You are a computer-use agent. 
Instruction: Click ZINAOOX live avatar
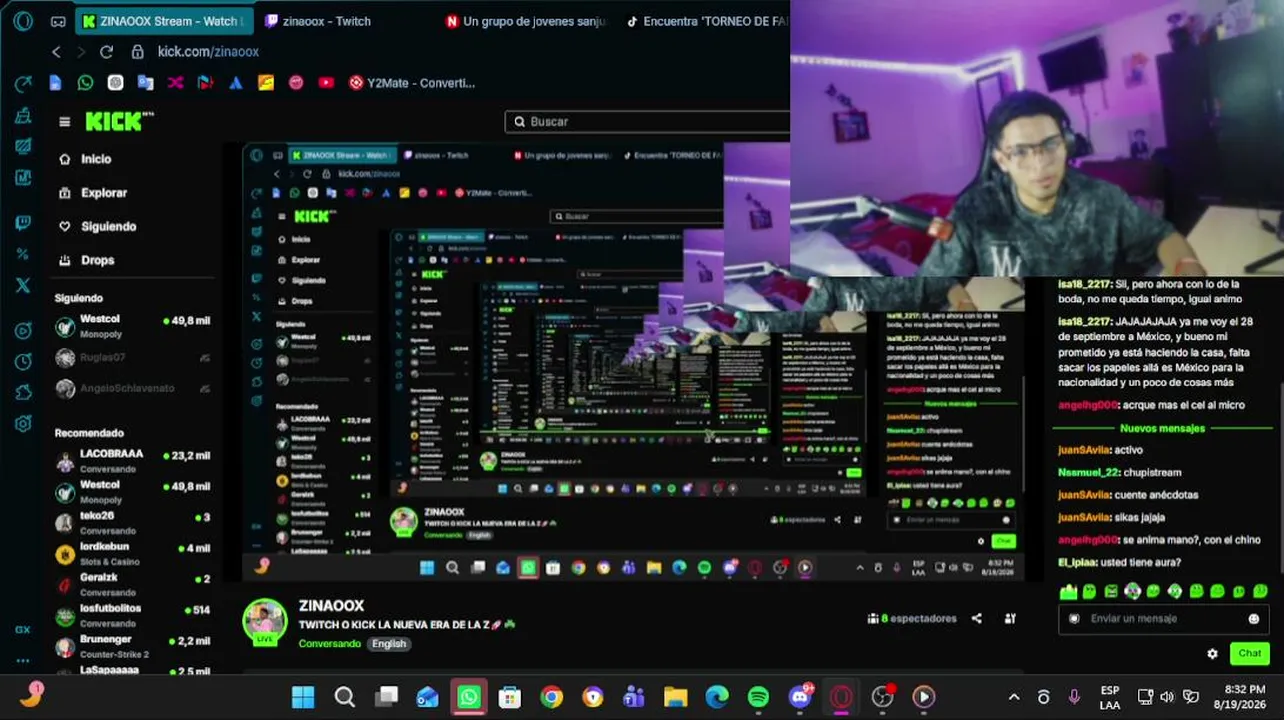pyautogui.click(x=265, y=622)
